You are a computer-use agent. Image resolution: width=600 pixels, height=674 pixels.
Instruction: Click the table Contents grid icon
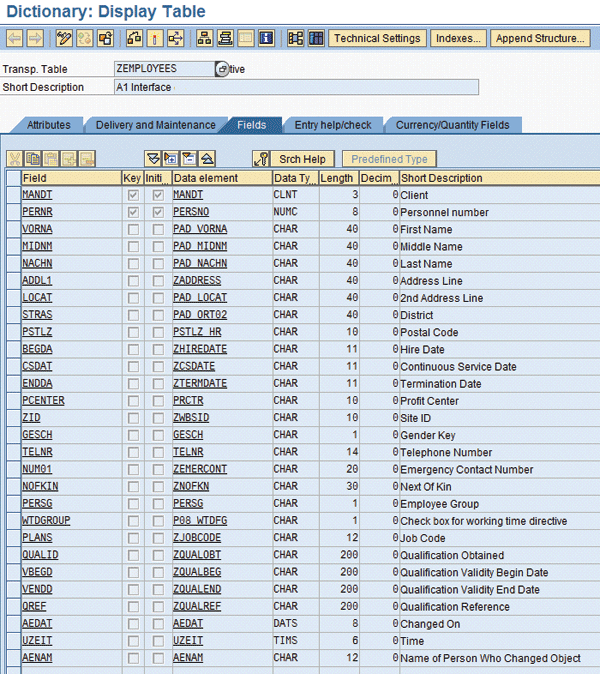316,39
